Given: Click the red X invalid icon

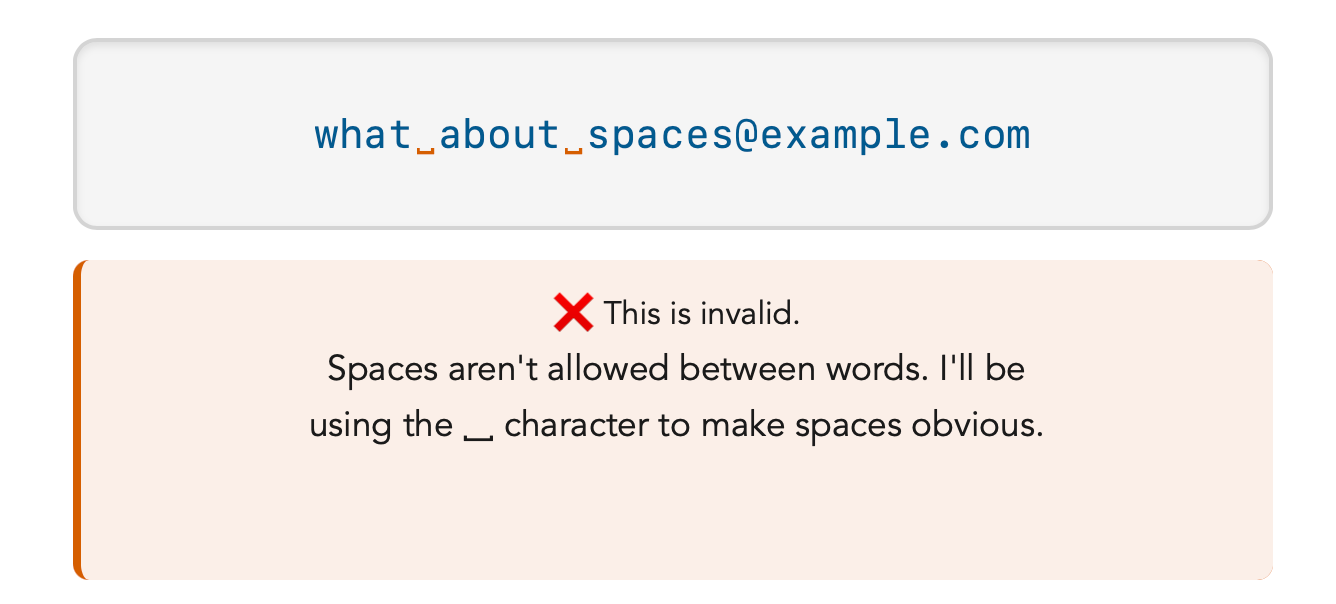Looking at the screenshot, I should (573, 313).
